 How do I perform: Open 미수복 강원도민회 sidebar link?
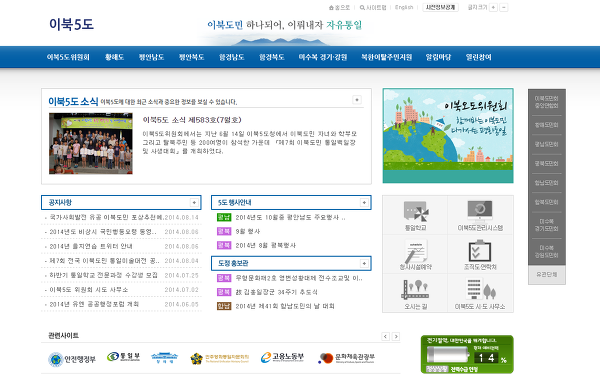(x=546, y=251)
